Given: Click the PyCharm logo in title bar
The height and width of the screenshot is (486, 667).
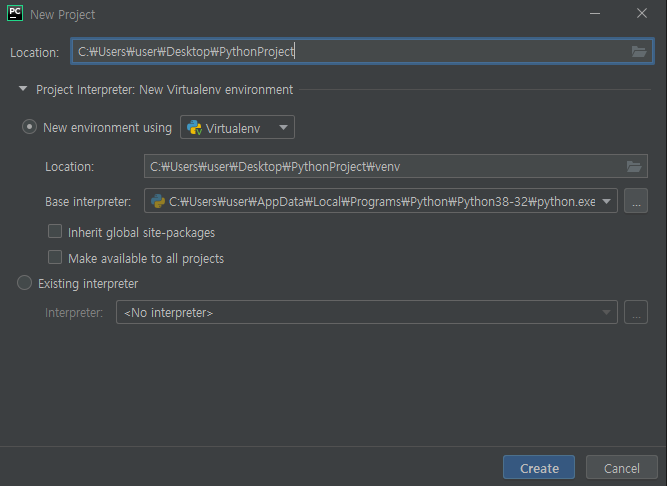Looking at the screenshot, I should pos(15,14).
